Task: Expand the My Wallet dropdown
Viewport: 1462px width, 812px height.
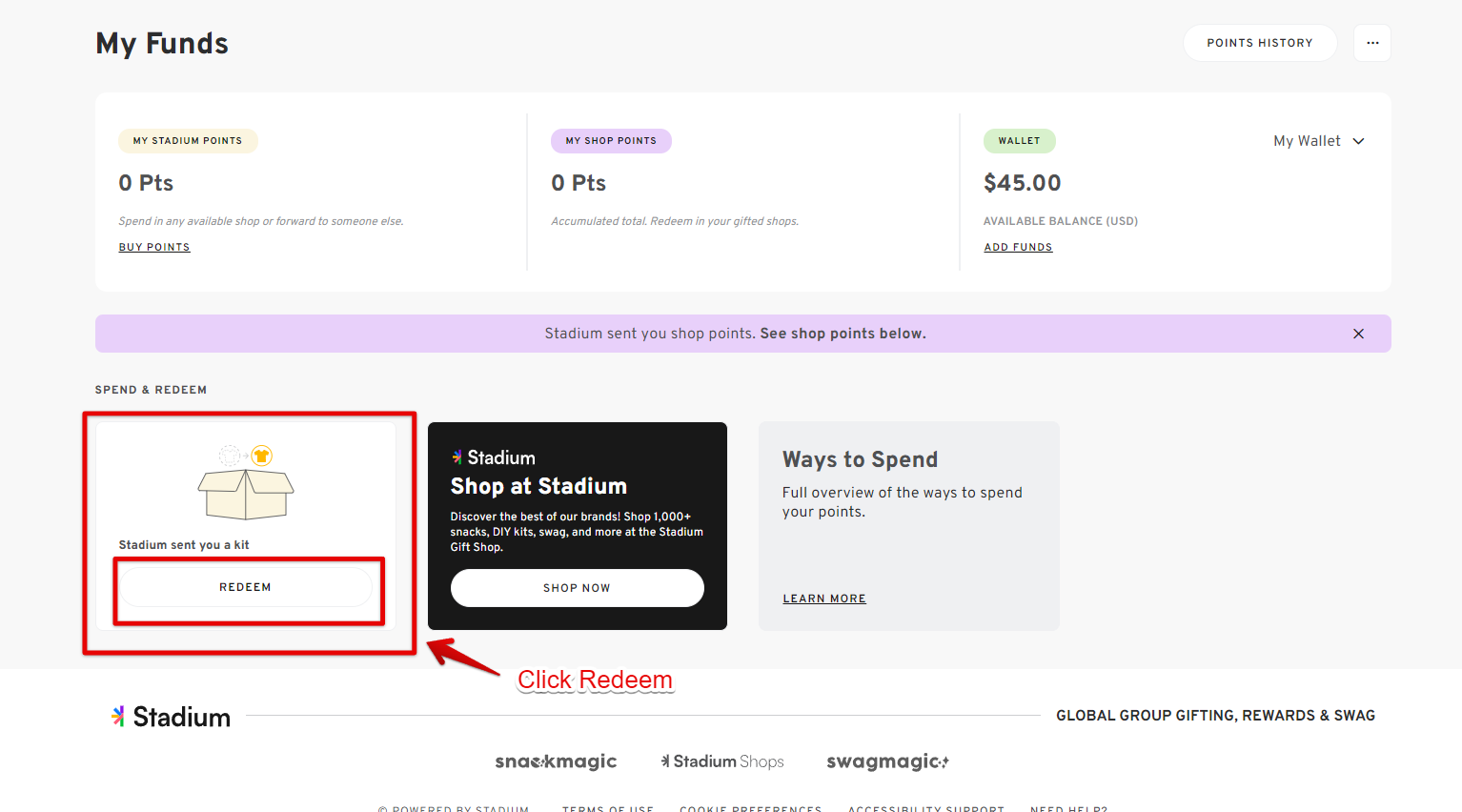Action: coord(1319,140)
